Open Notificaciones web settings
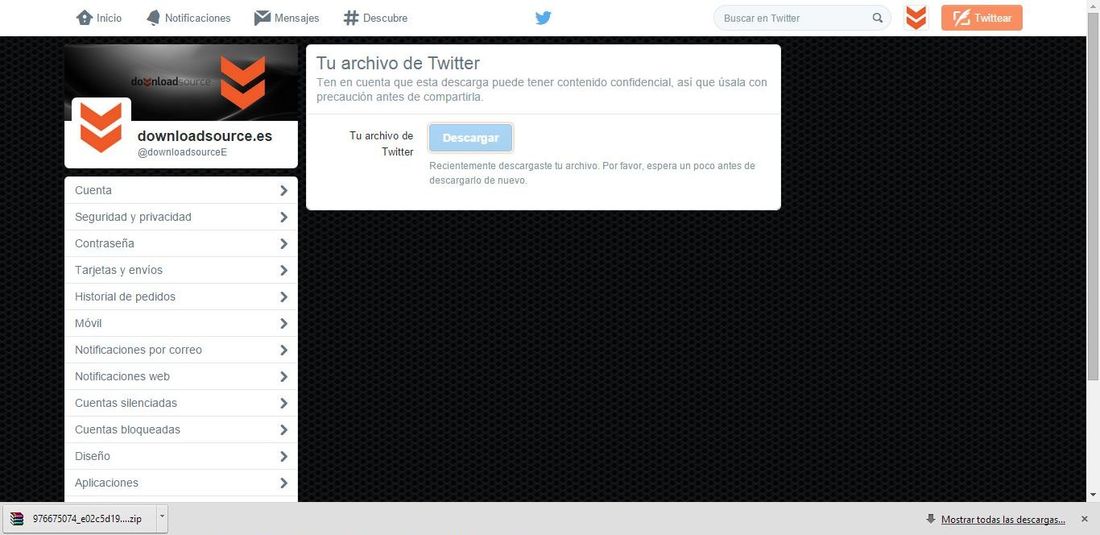 [x=181, y=377]
